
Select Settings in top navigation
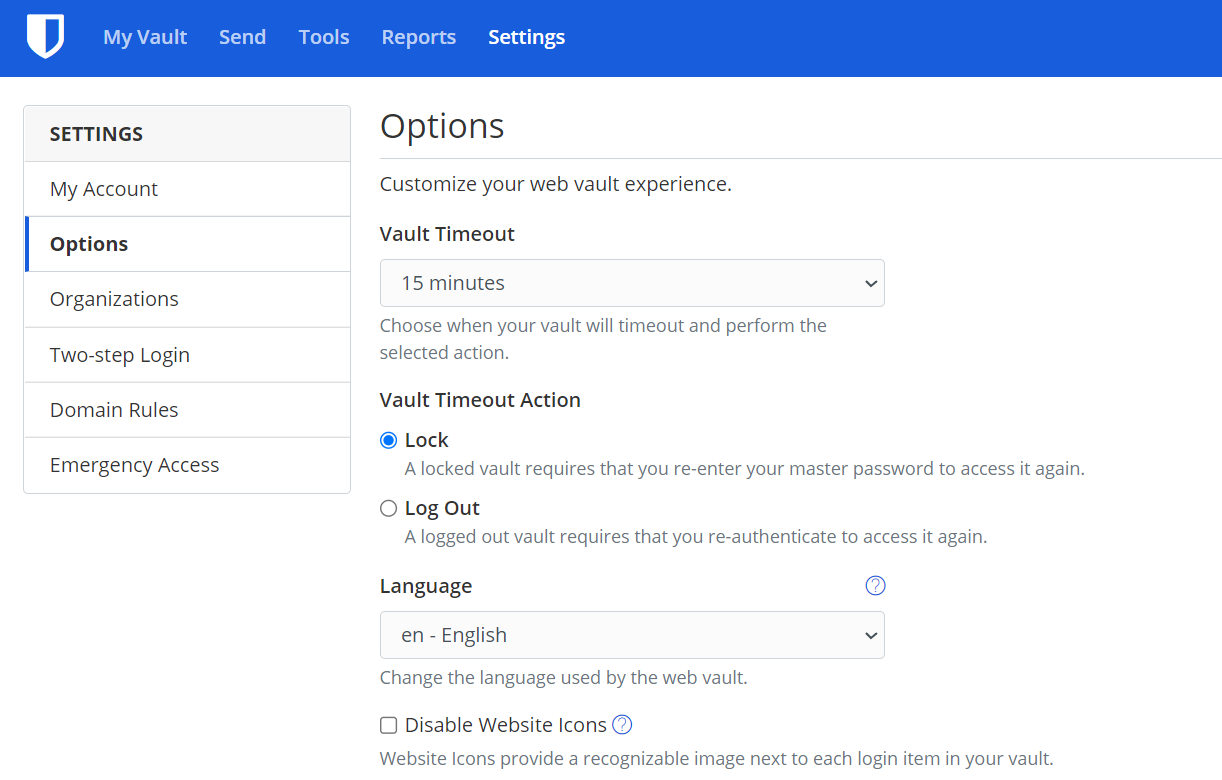pos(526,37)
